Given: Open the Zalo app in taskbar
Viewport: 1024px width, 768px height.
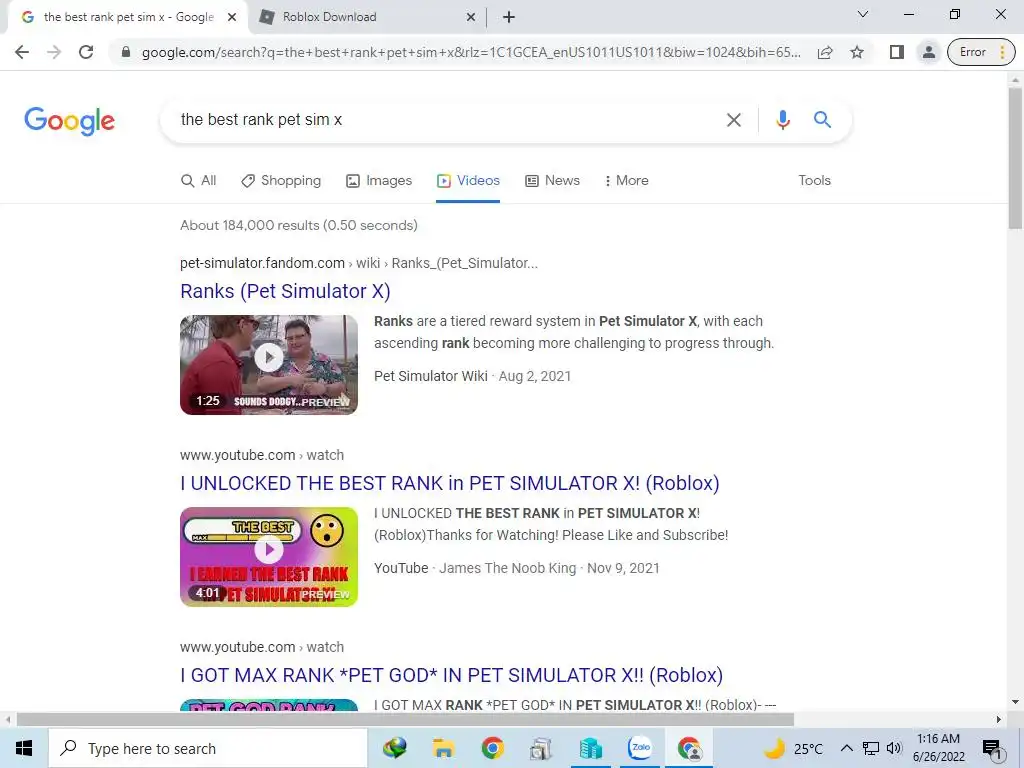Looking at the screenshot, I should pyautogui.click(x=640, y=748).
